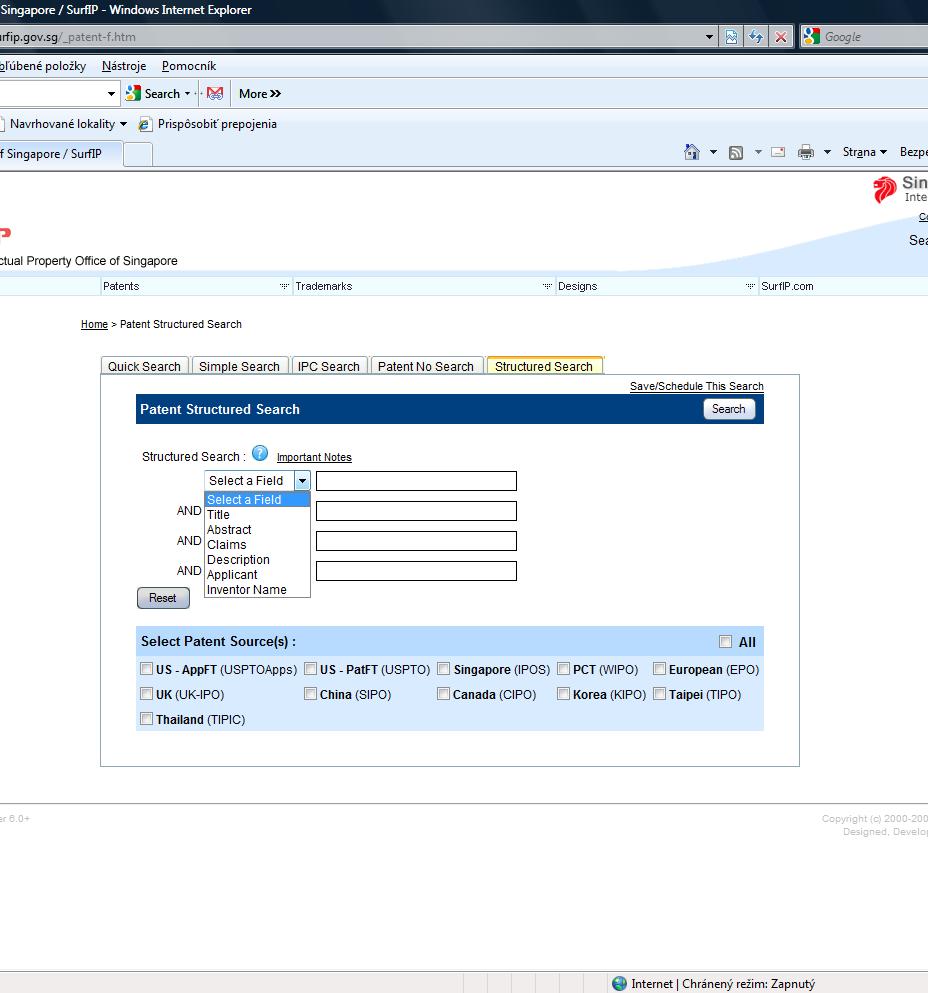Open the Google toolbar search box dropdown
The width and height of the screenshot is (928, 993).
coord(111,94)
